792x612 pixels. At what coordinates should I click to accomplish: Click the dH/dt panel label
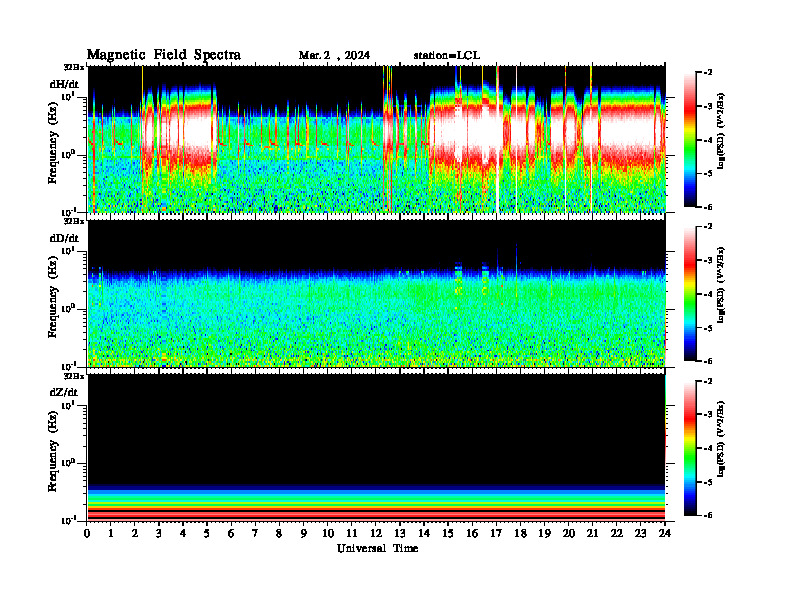pyautogui.click(x=64, y=84)
